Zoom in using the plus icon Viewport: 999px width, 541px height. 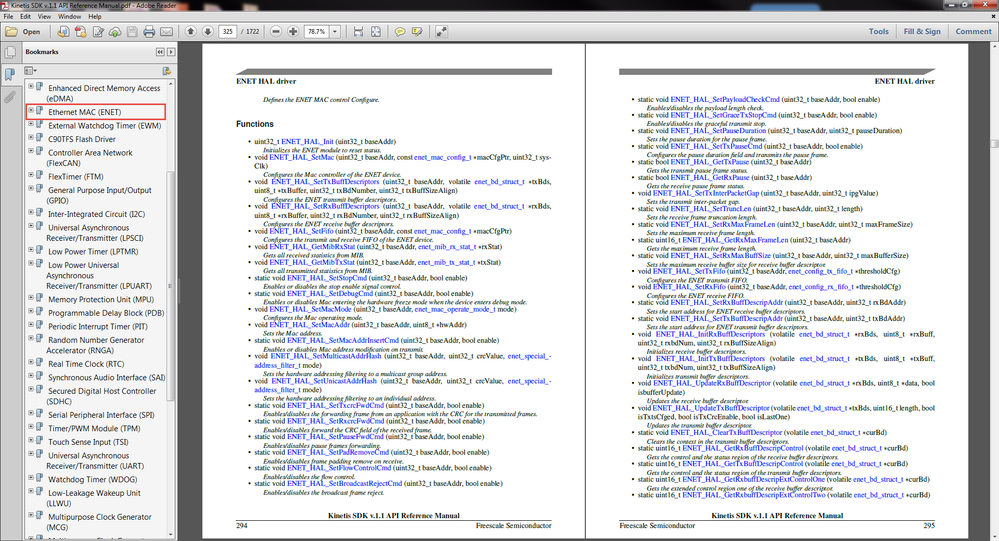[293, 31]
